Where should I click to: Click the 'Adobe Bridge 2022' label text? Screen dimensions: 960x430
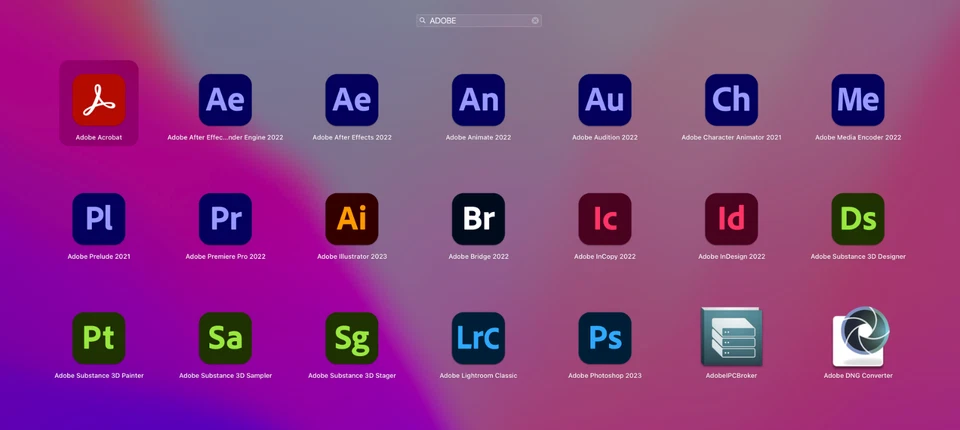point(478,257)
